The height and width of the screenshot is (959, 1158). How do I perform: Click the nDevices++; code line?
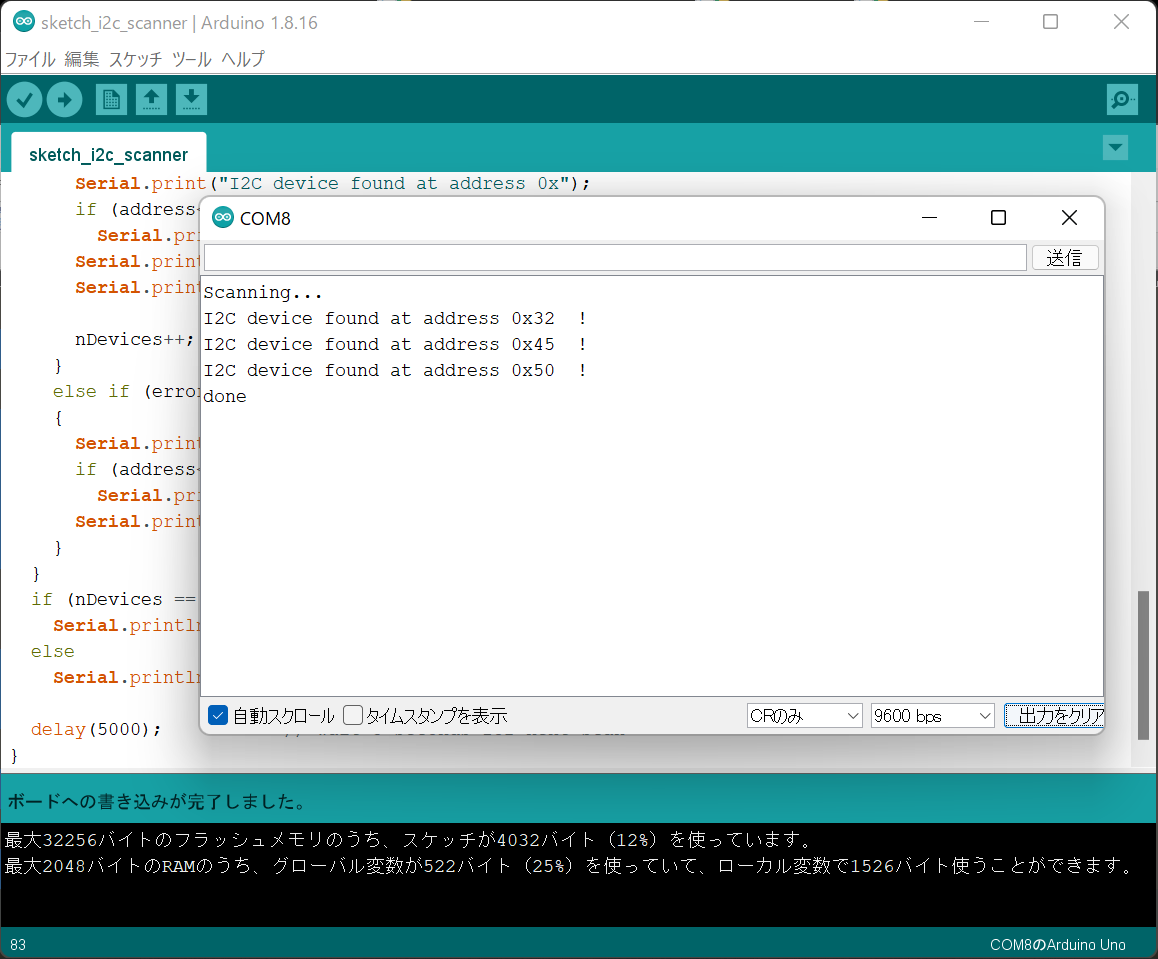pyautogui.click(x=134, y=340)
